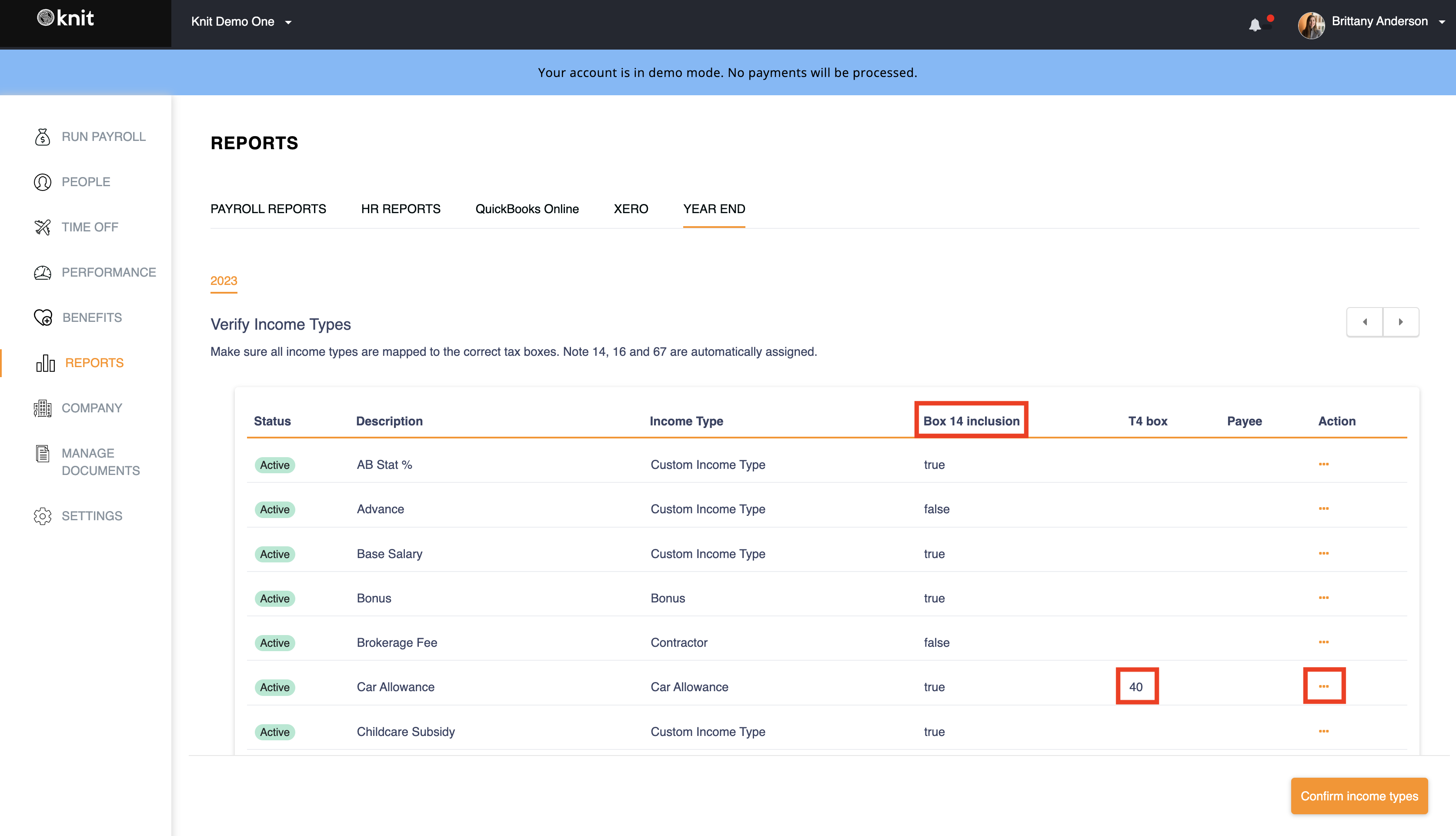The width and height of the screenshot is (1456, 836).
Task: Click the demo mode banner message
Action: pos(728,72)
